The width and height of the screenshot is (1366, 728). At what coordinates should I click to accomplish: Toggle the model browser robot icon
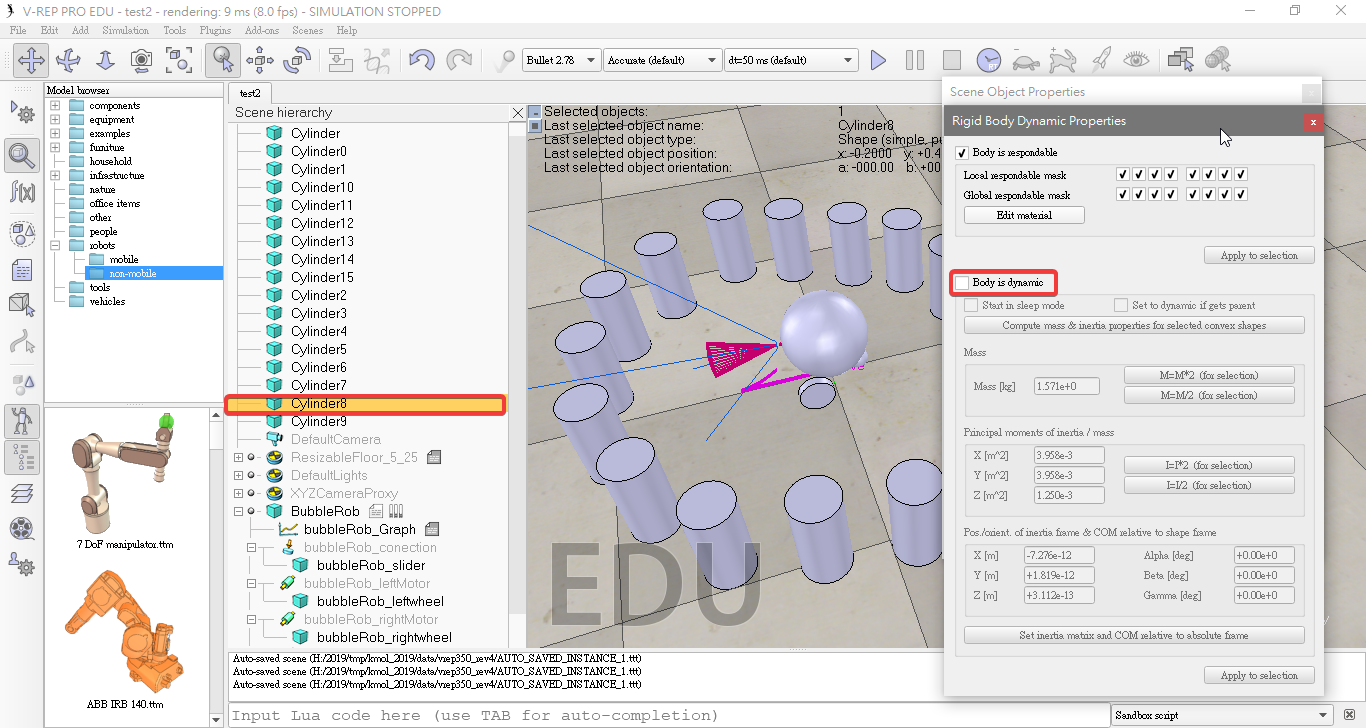[22, 421]
